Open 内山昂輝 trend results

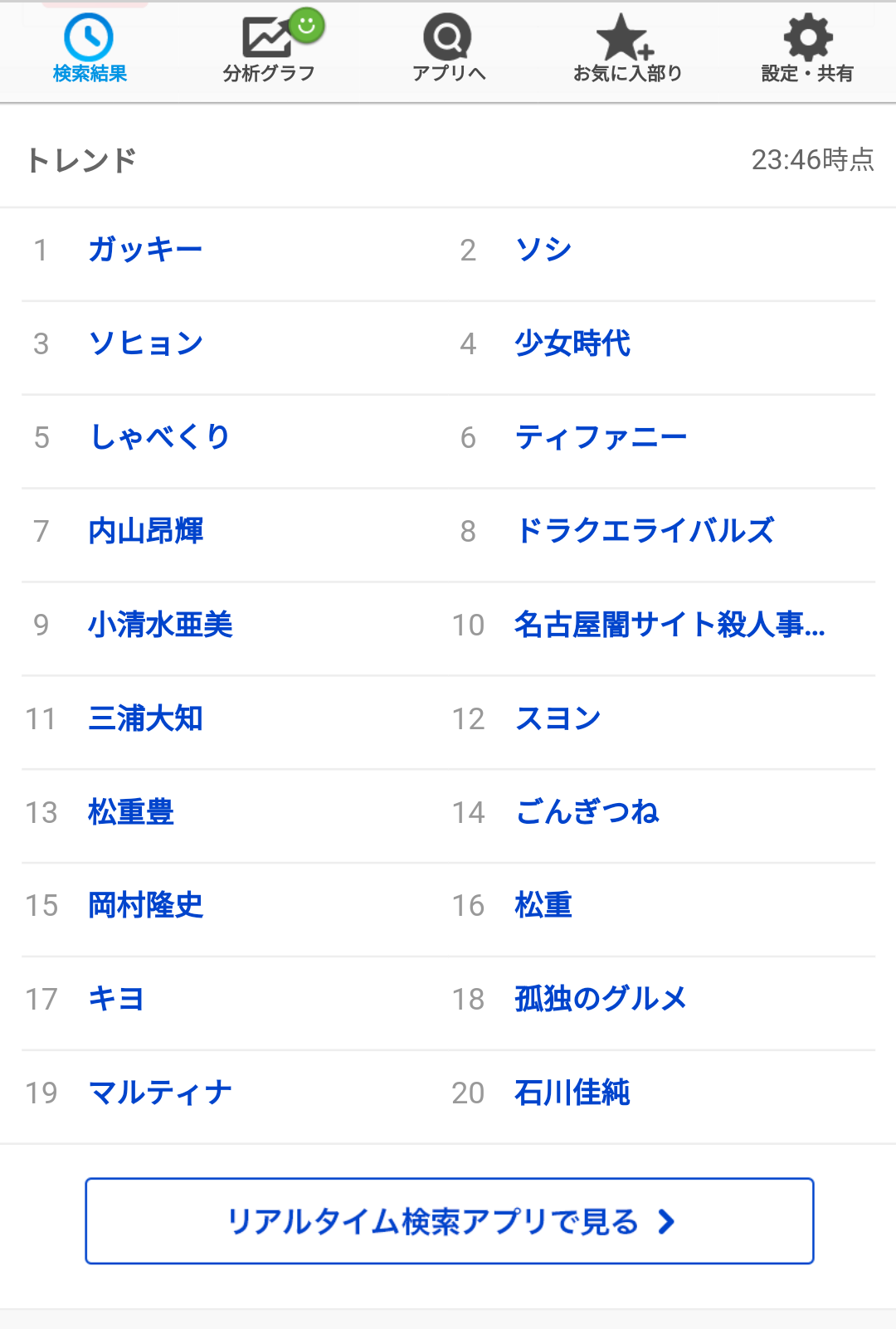145,531
